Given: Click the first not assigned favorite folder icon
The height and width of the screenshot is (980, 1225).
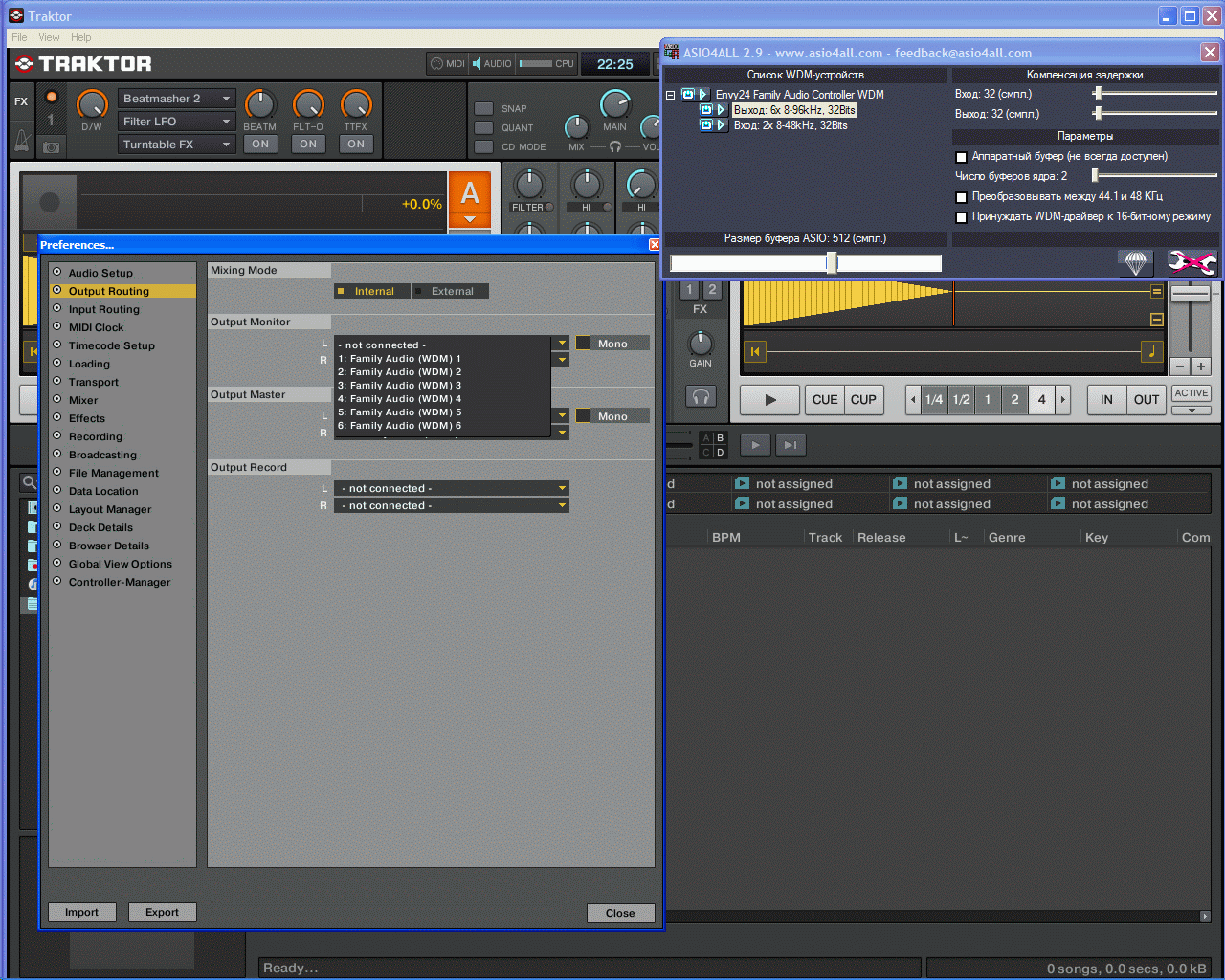Looking at the screenshot, I should click(x=742, y=483).
